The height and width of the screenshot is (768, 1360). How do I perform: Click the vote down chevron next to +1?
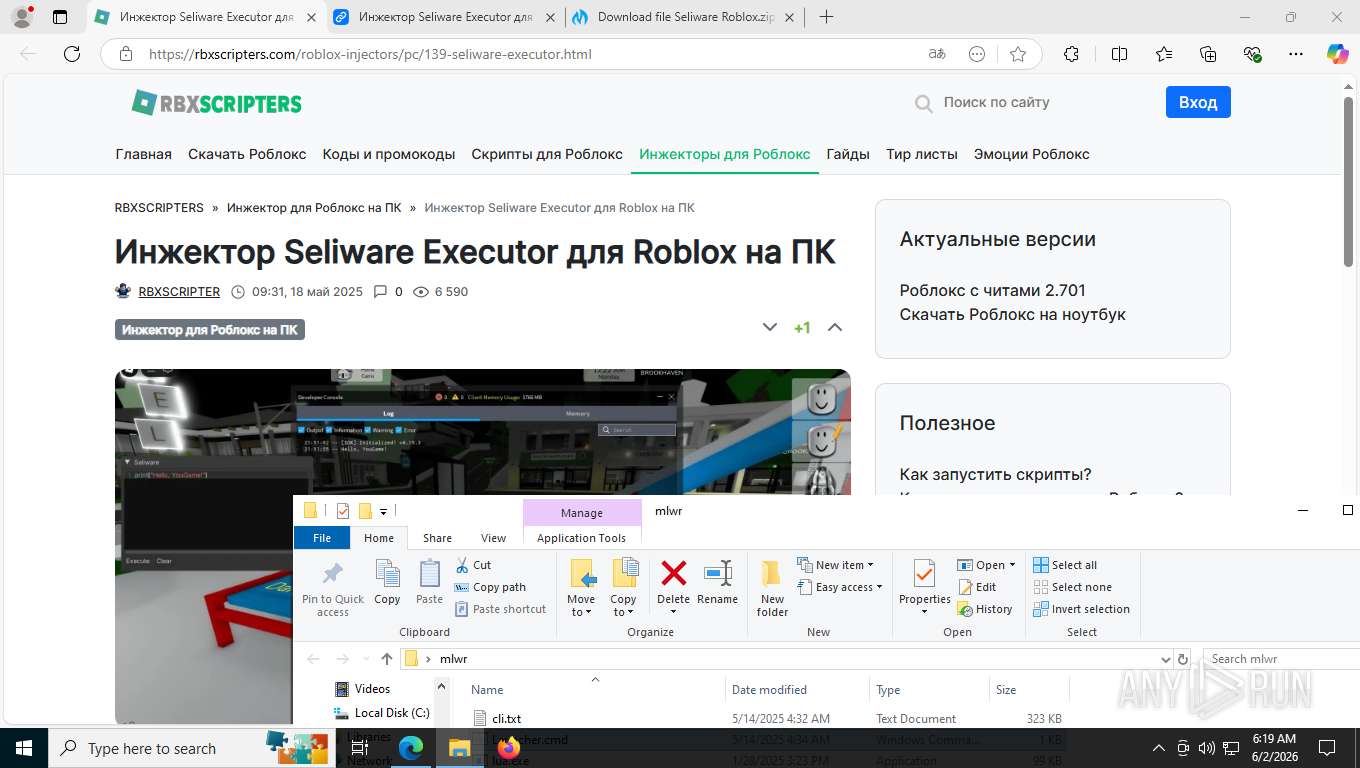point(770,327)
